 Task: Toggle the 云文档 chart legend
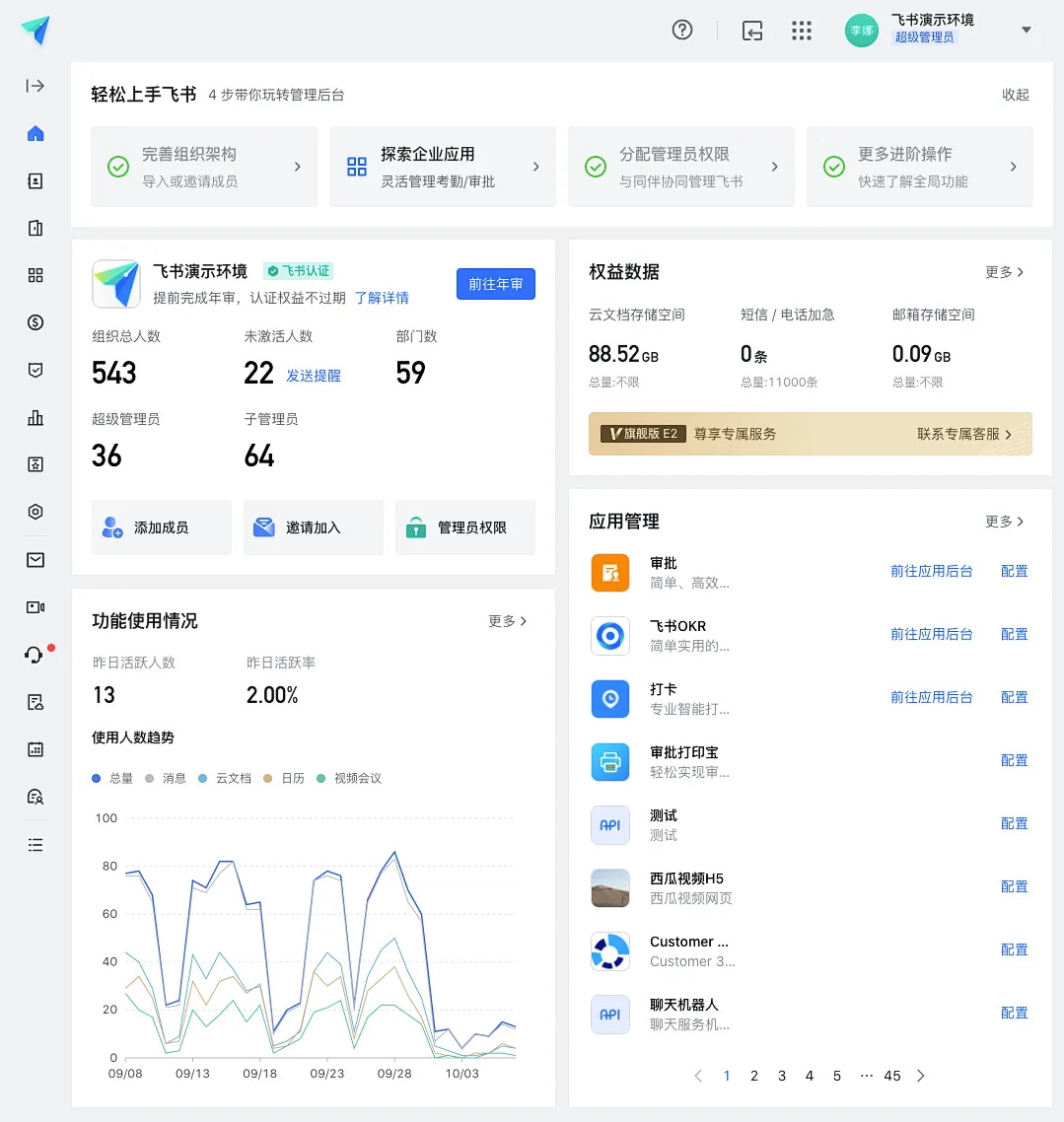[x=225, y=779]
